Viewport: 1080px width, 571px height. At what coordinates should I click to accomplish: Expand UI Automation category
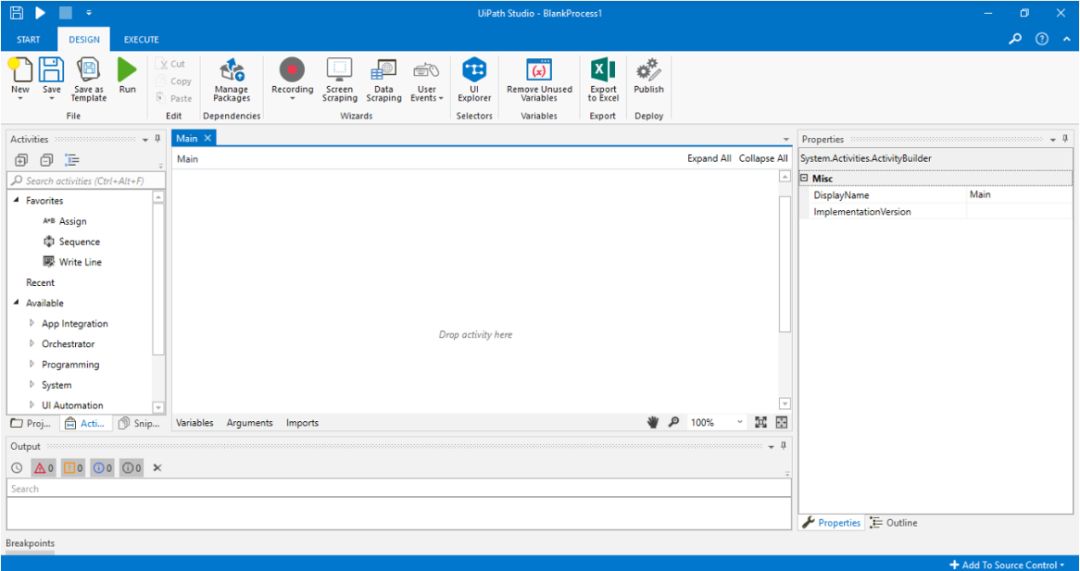[x=32, y=405]
